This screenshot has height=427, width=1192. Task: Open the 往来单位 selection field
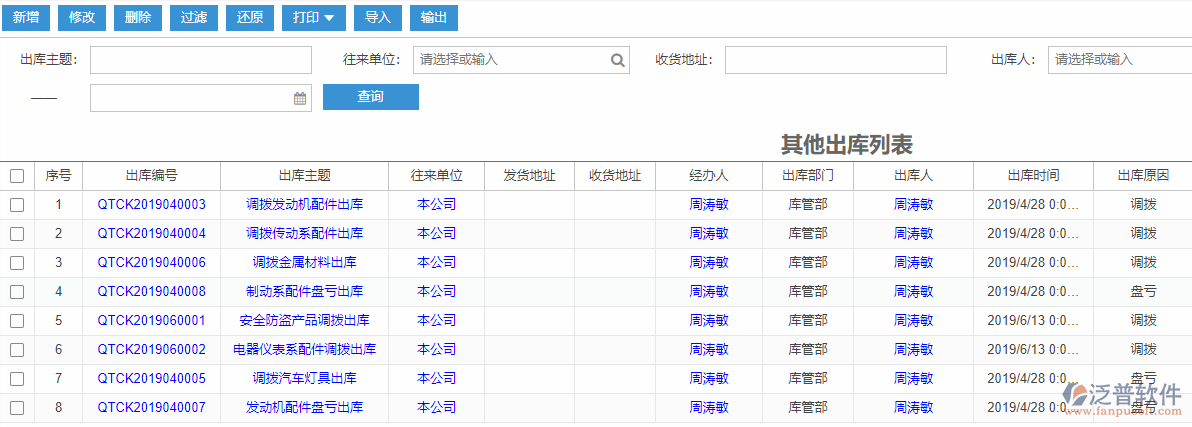[x=512, y=60]
